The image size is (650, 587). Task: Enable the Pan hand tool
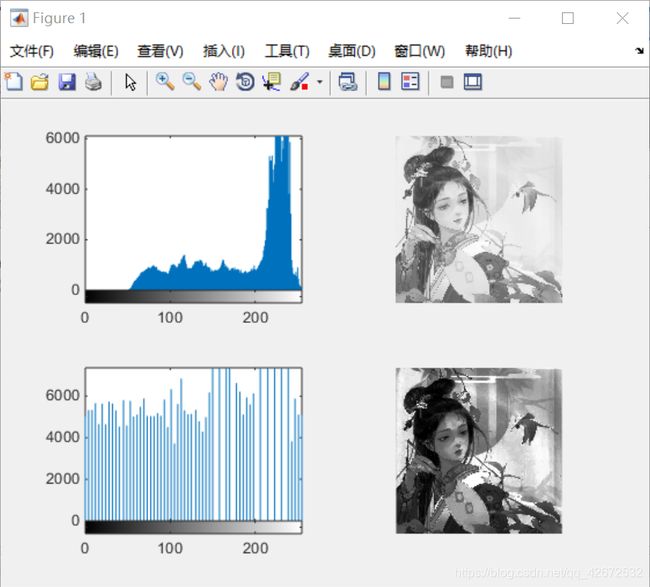pyautogui.click(x=218, y=82)
